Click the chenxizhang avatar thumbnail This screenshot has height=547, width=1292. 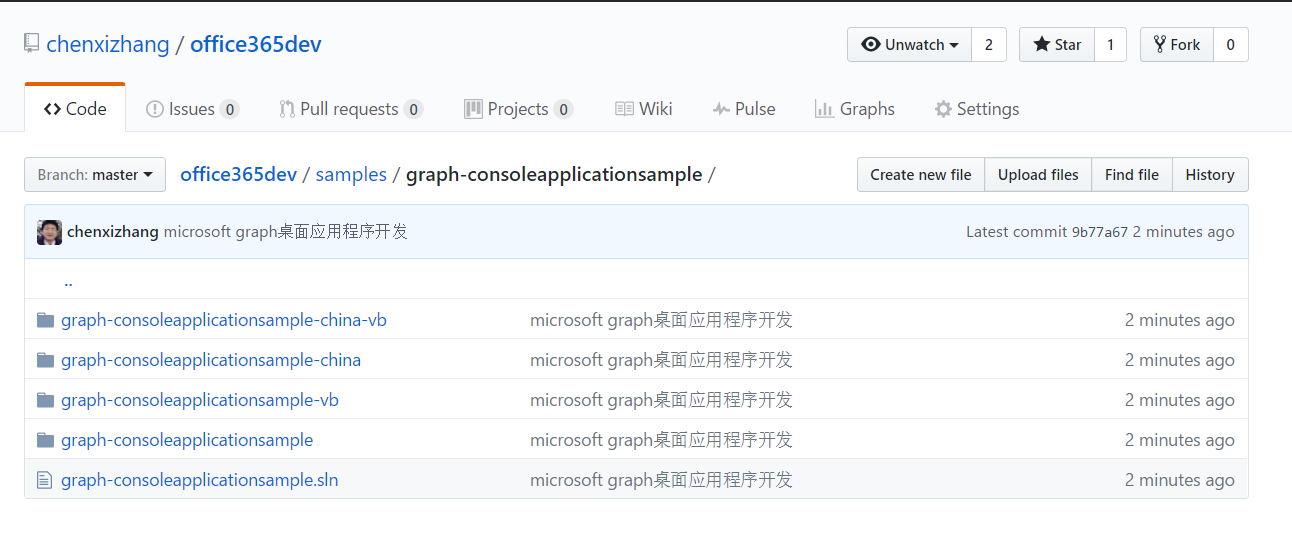click(49, 232)
